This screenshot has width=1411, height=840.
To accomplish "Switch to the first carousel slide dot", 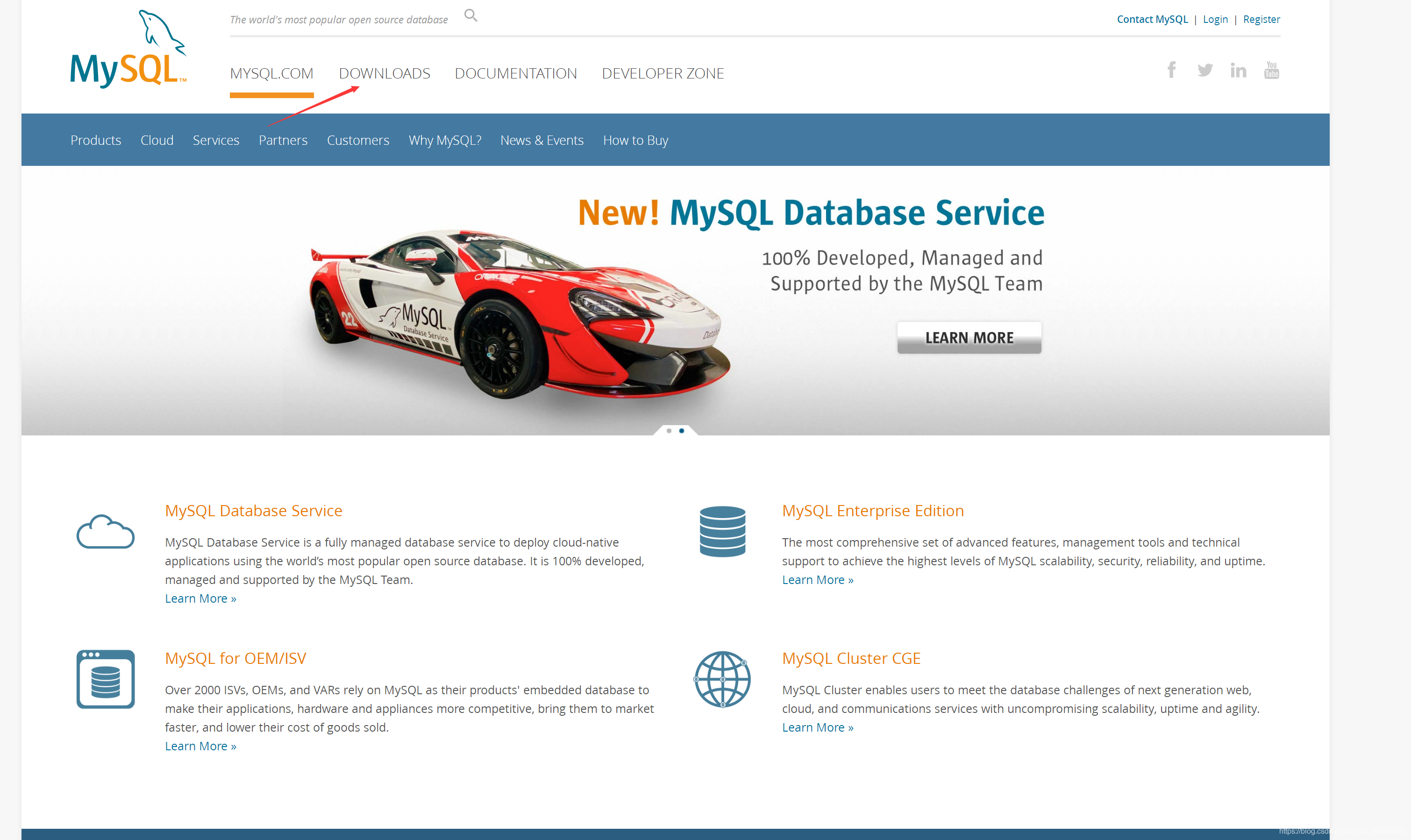I will [x=669, y=431].
